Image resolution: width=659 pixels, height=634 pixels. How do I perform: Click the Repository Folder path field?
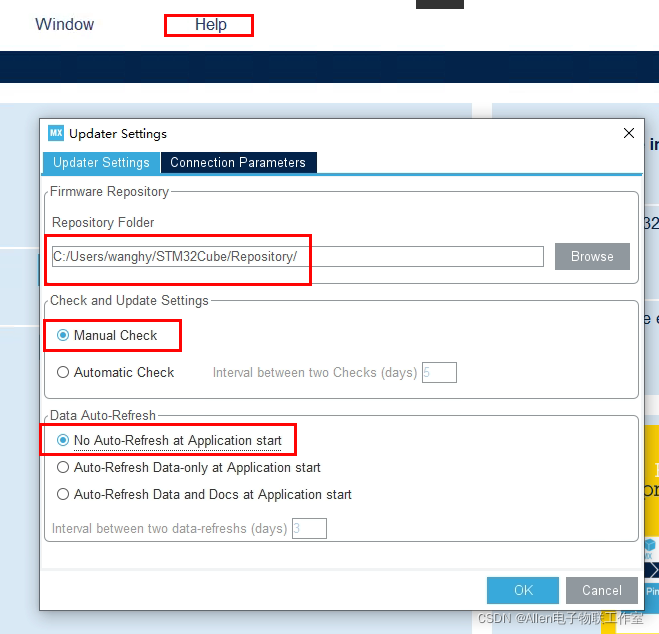coord(298,256)
